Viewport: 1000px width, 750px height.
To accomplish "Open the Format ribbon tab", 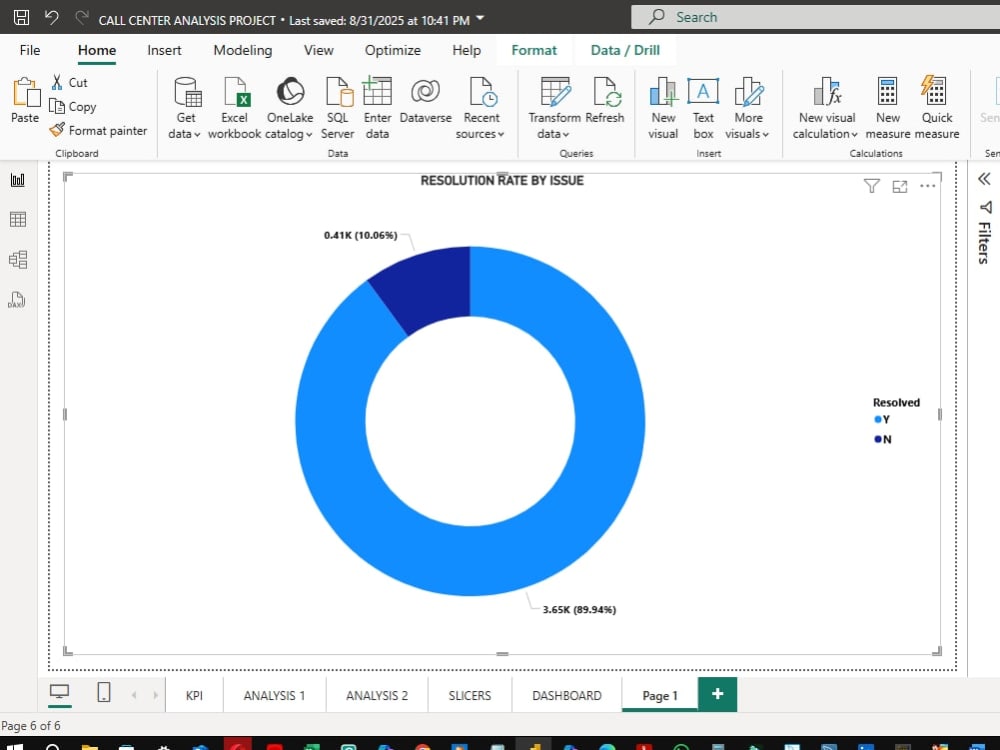I will pyautogui.click(x=534, y=50).
